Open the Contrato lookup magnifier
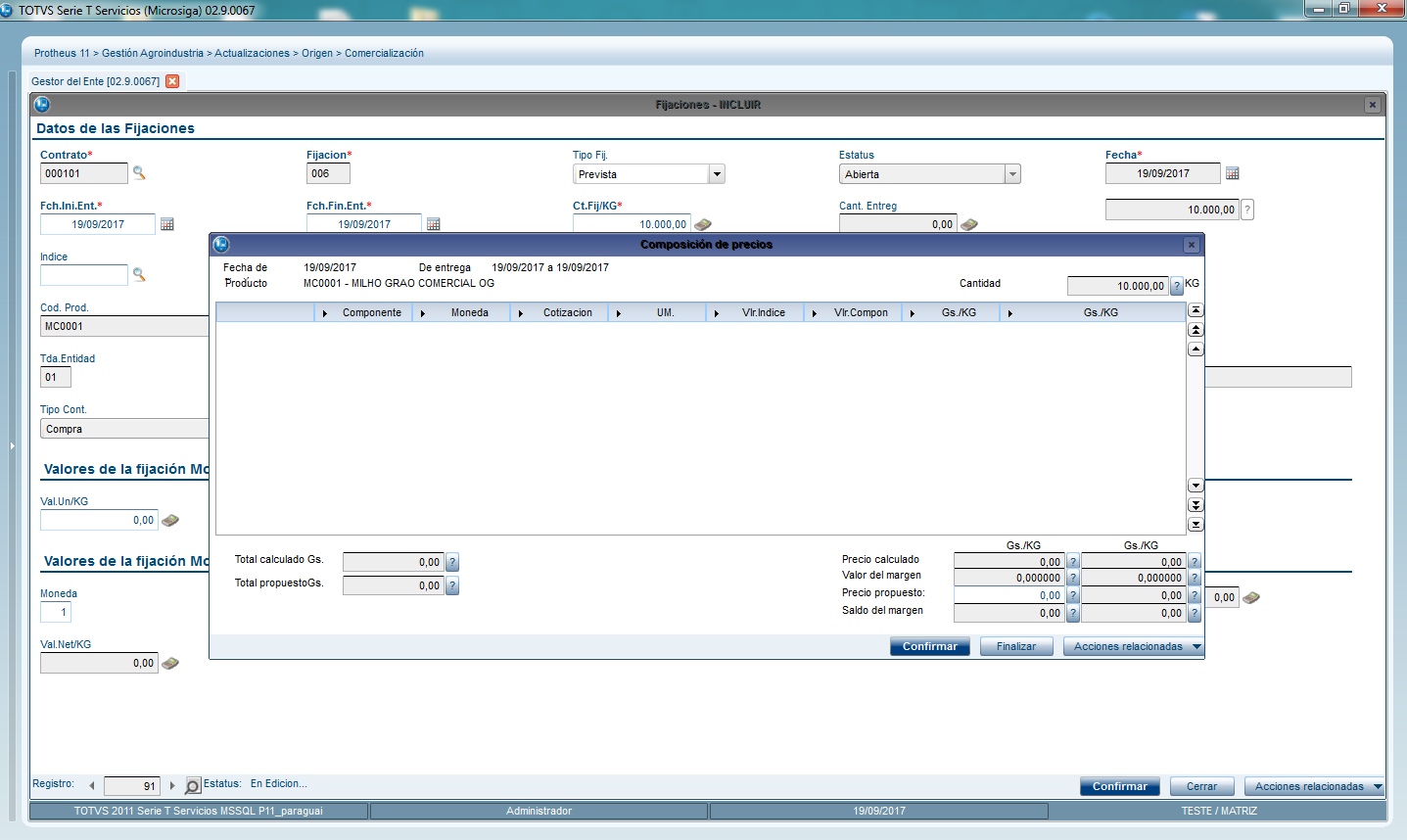 coord(139,172)
